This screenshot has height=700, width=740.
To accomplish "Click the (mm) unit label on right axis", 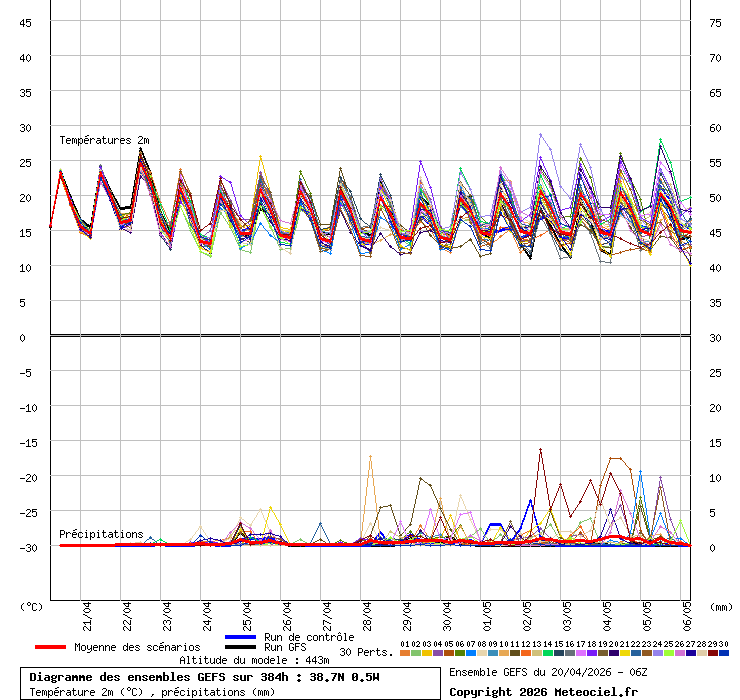I will (721, 606).
